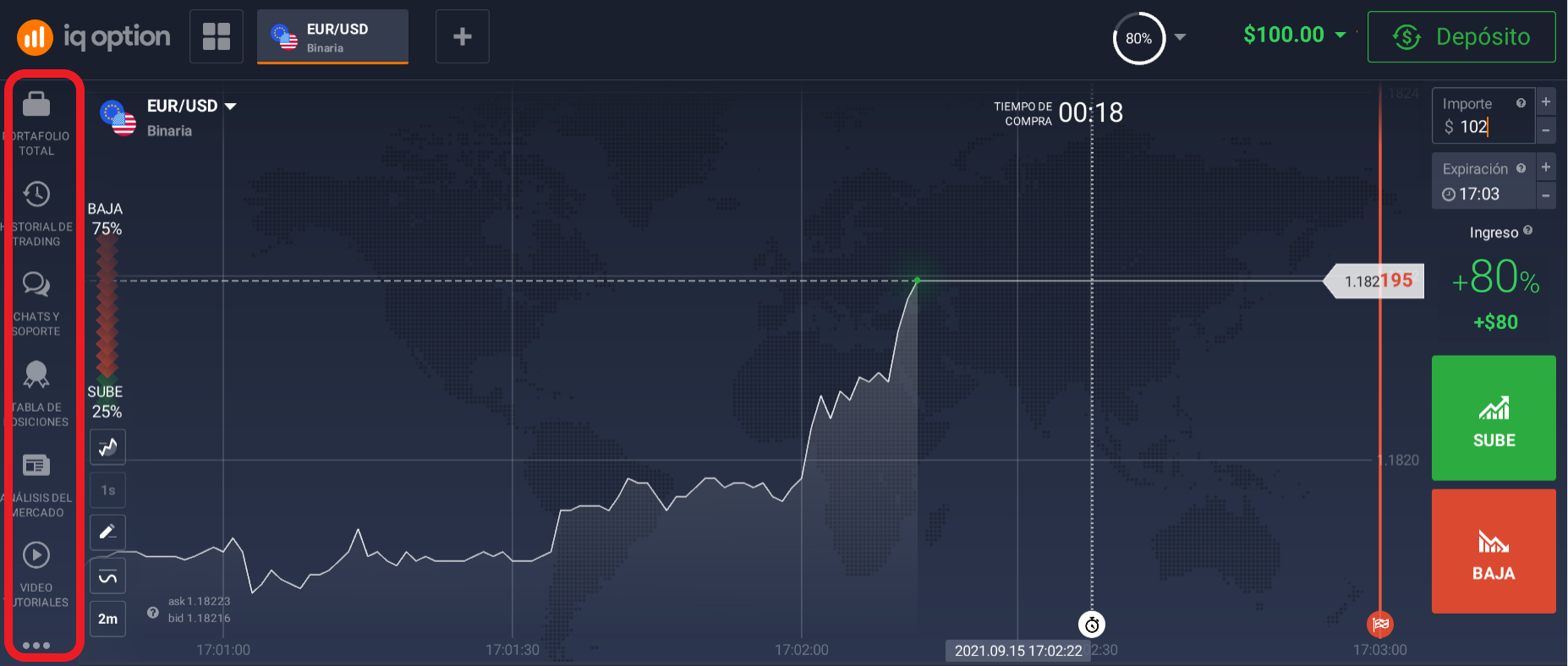
Task: Increase the Importe amount with plus
Action: 1546,102
